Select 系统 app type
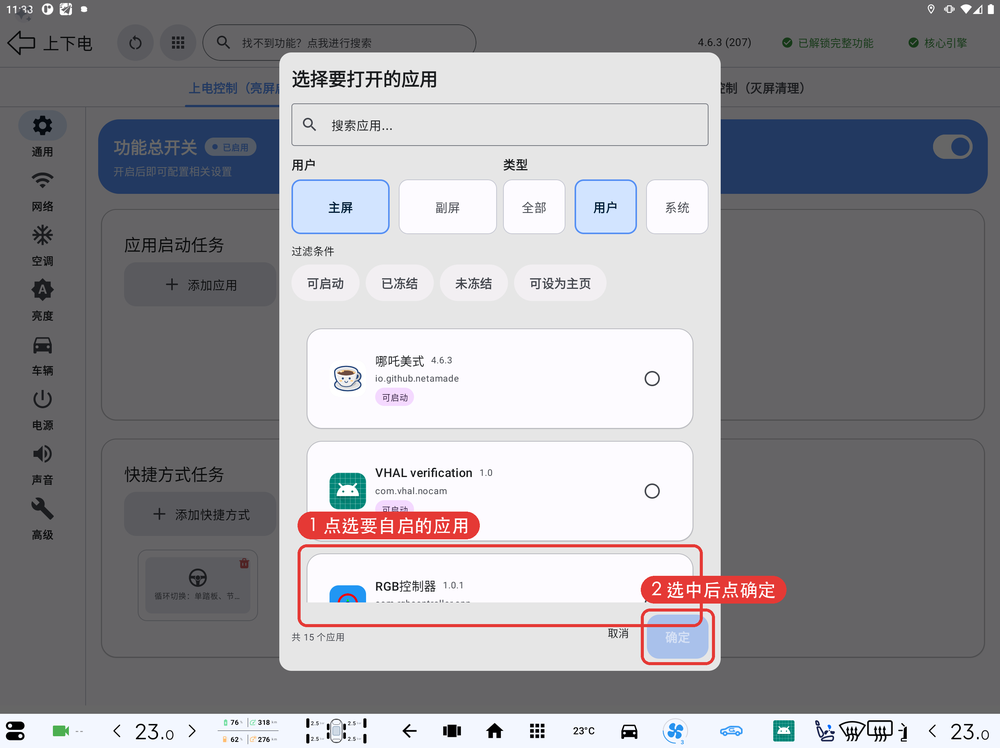 pyautogui.click(x=677, y=207)
